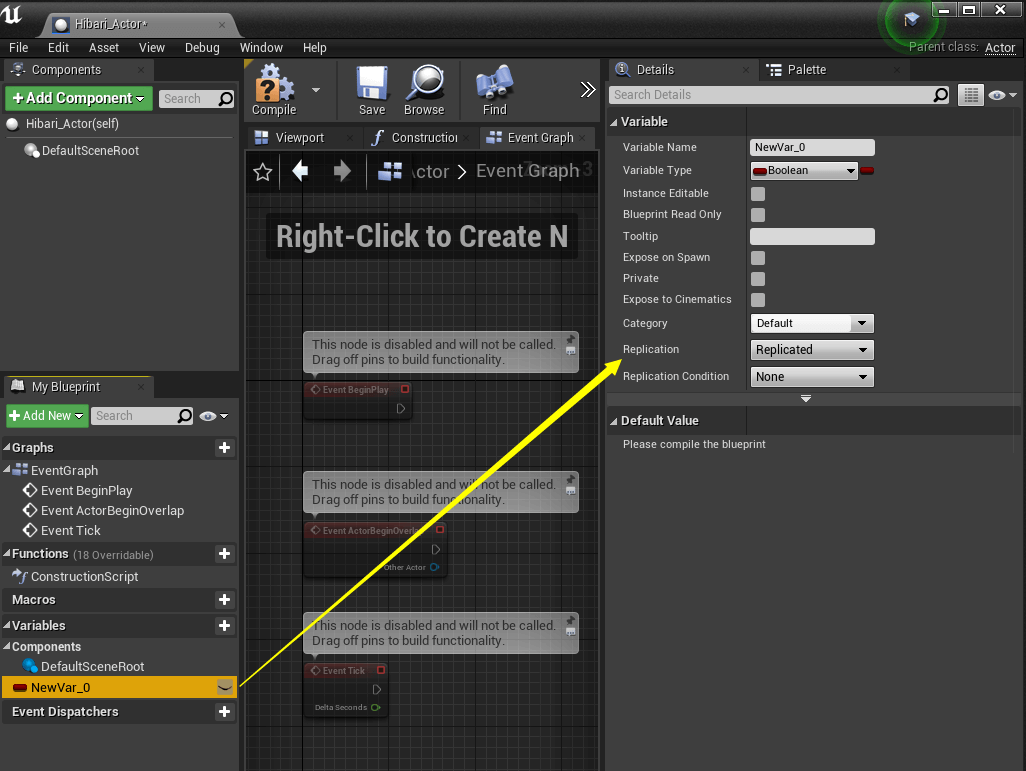
Task: Go forward with the right arrow
Action: (342, 171)
